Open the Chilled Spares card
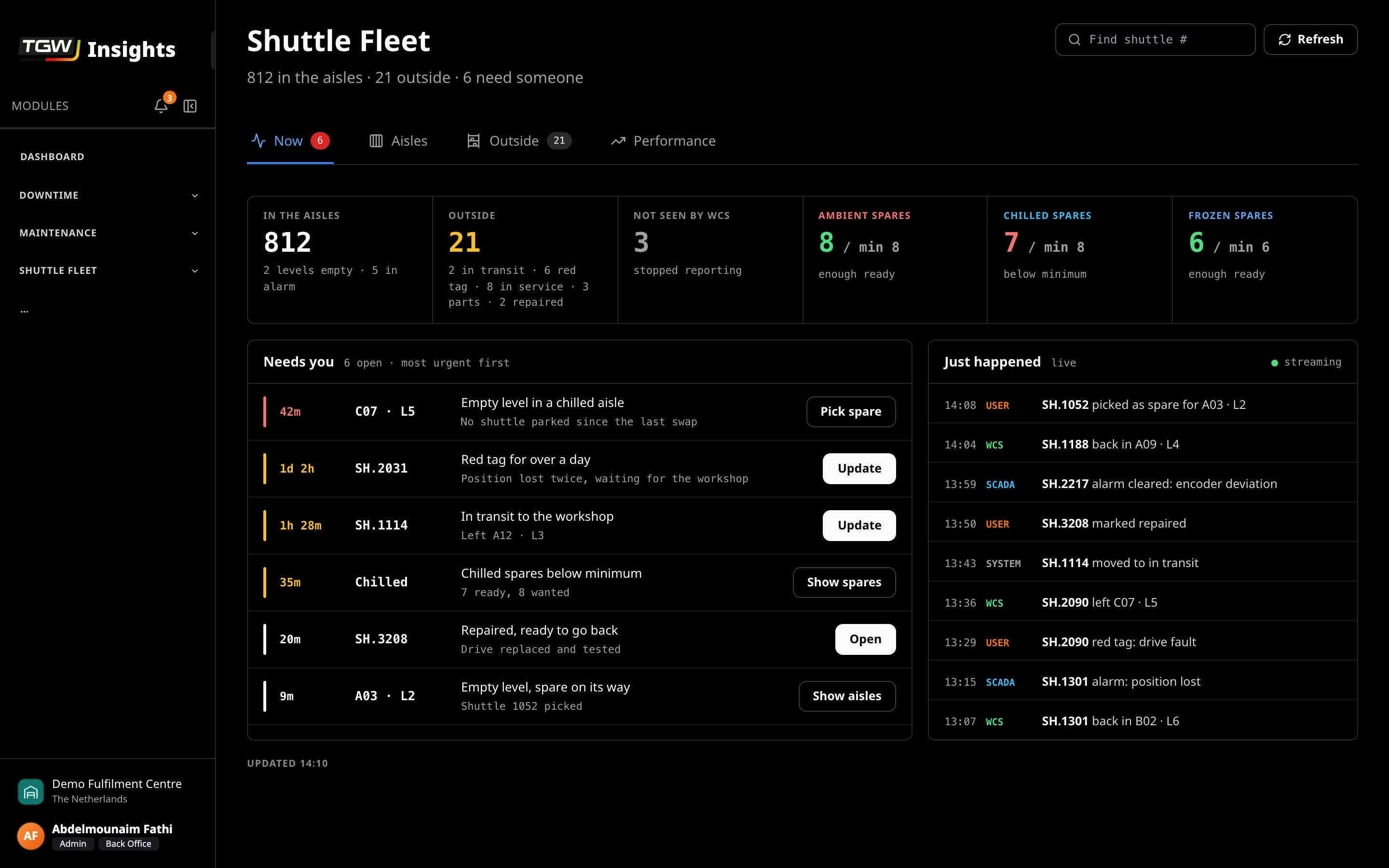The height and width of the screenshot is (868, 1389). point(1080,260)
